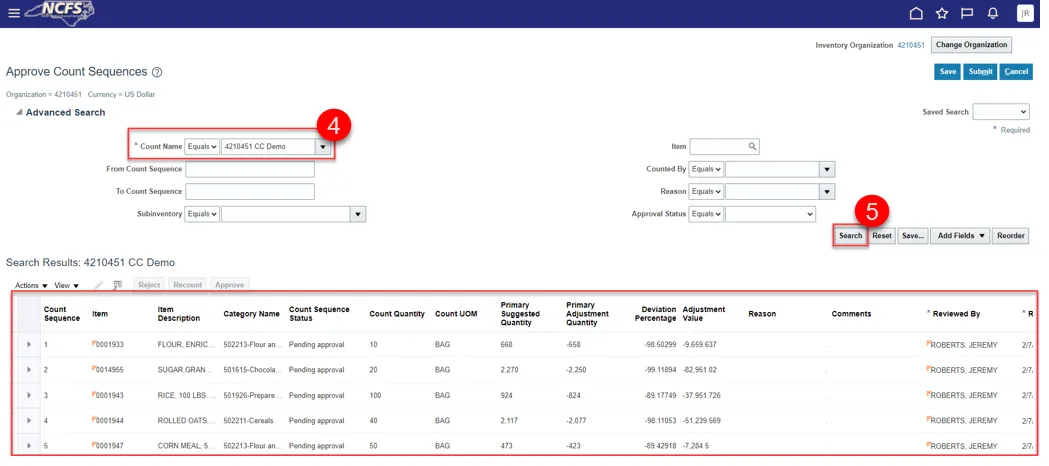Image resolution: width=1049 pixels, height=466 pixels.
Task: Open Favorites star icon
Action: 942,13
